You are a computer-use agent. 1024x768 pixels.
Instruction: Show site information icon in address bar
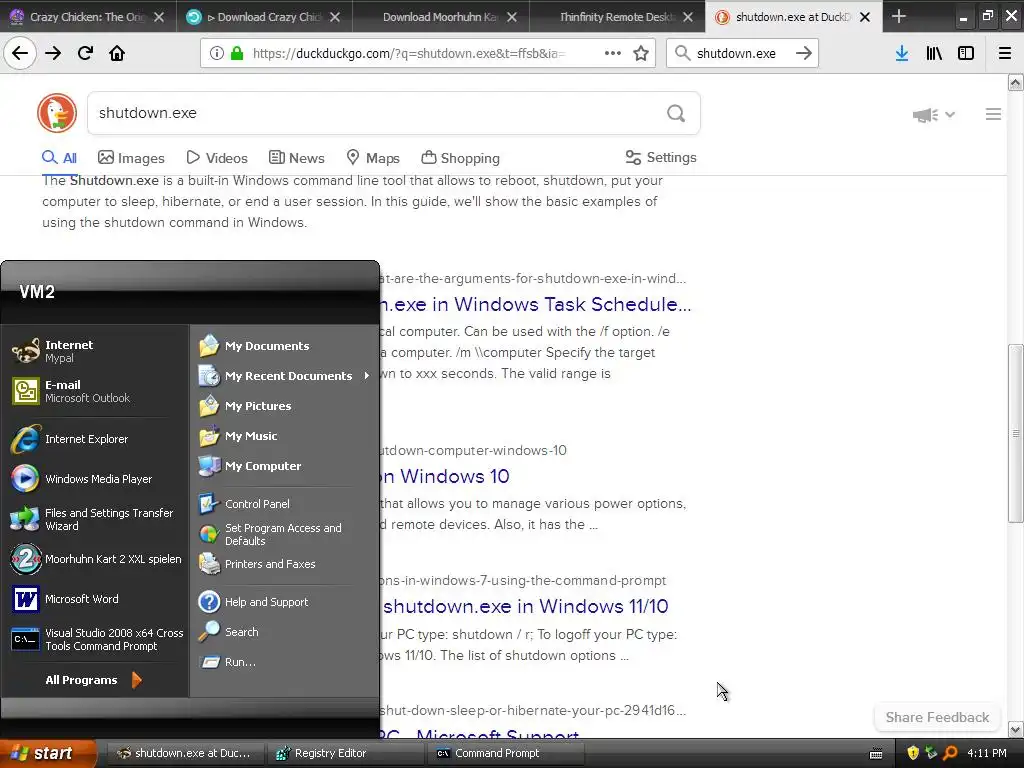point(217,53)
